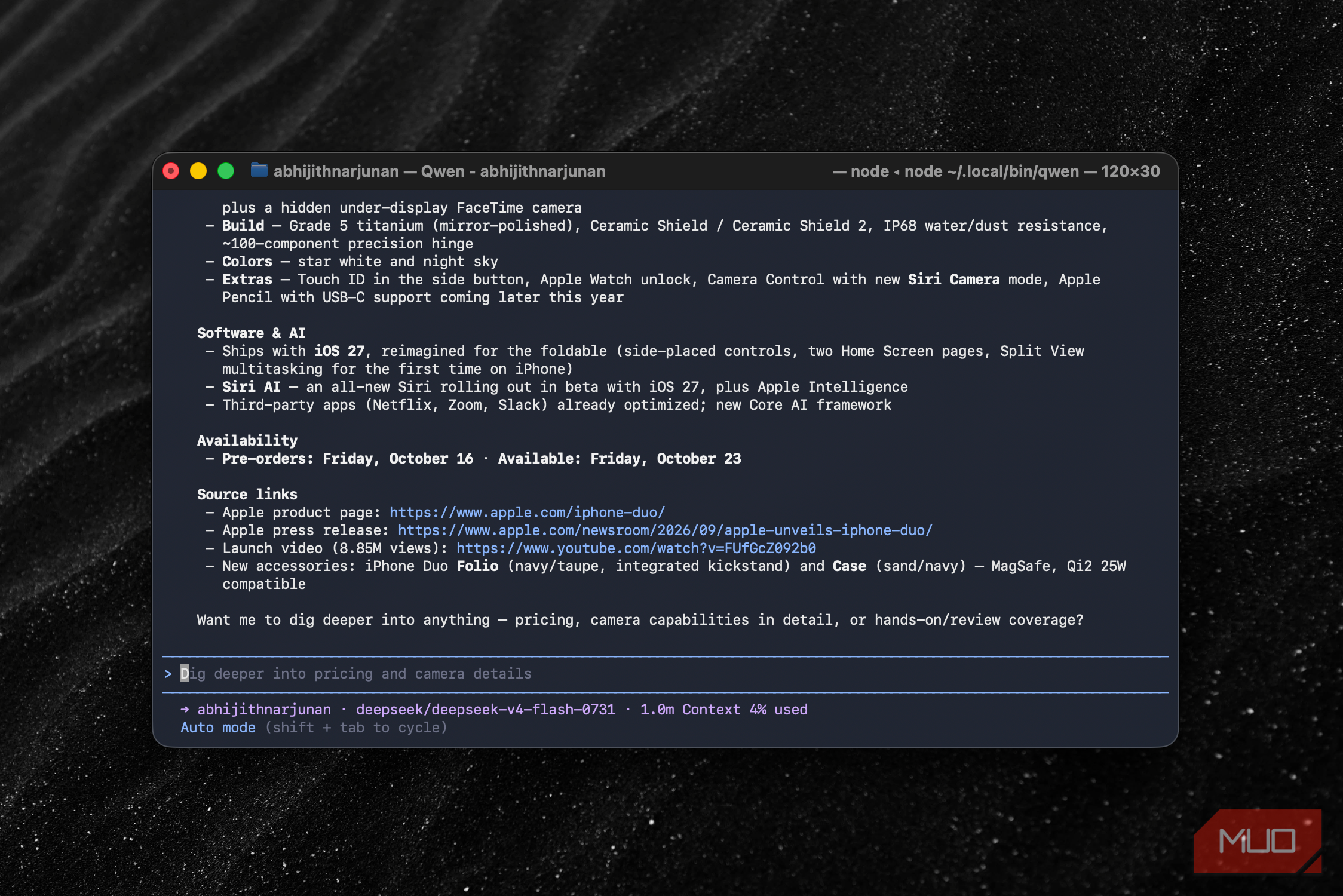Image resolution: width=1343 pixels, height=896 pixels.
Task: Click the '(shift + tab to cycle)' hint
Action: pos(356,728)
